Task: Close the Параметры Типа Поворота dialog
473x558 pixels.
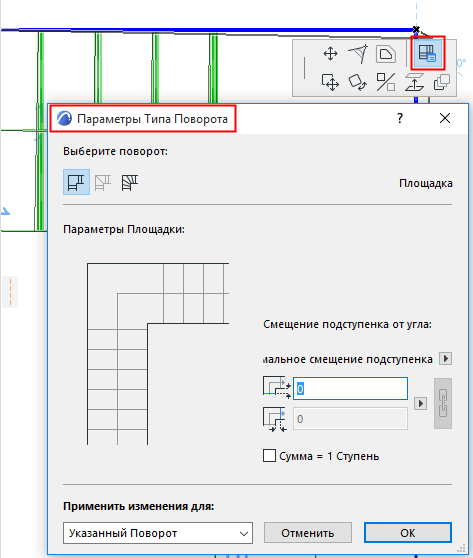Action: coord(445,118)
